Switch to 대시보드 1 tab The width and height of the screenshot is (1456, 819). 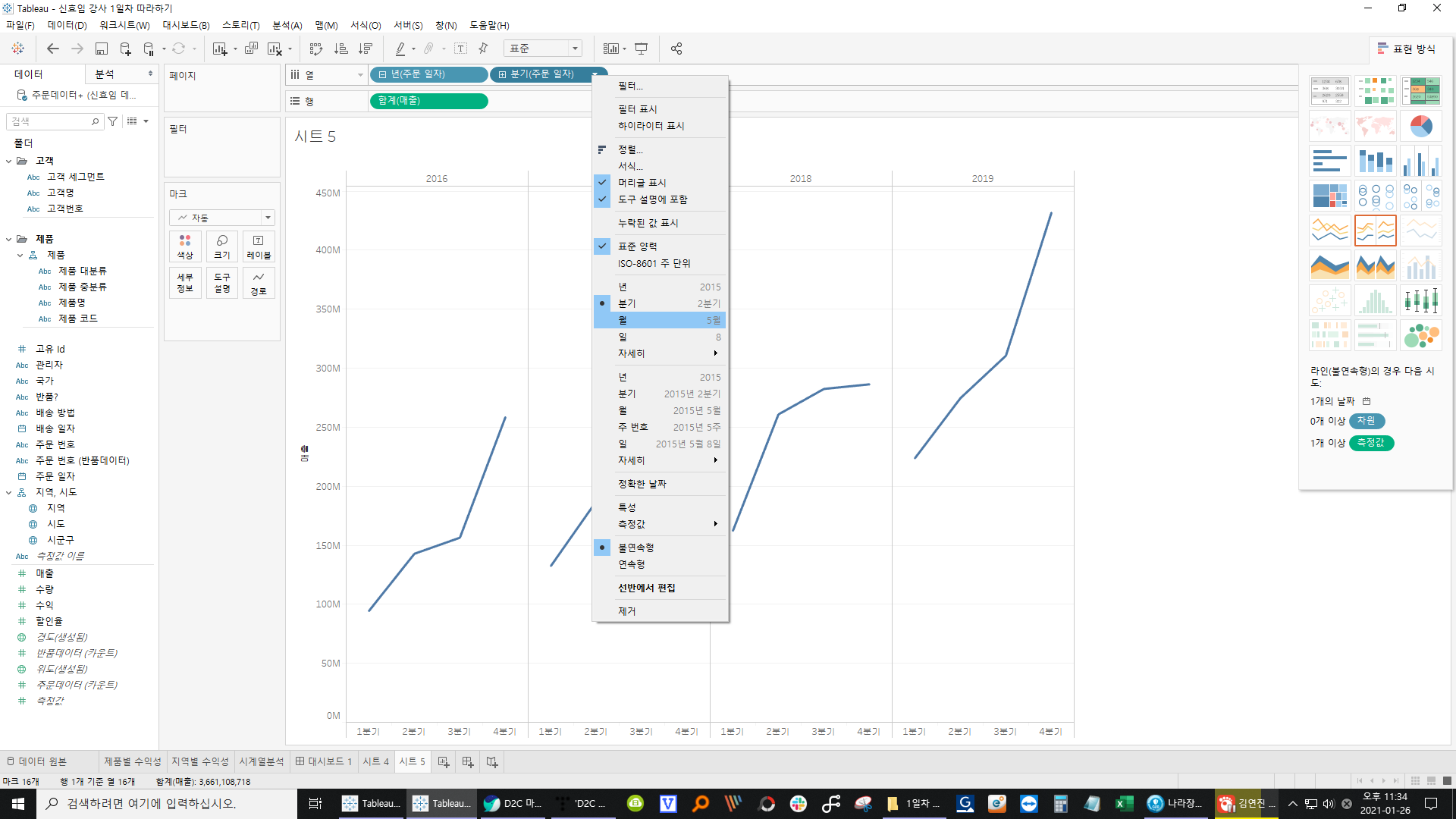(324, 761)
